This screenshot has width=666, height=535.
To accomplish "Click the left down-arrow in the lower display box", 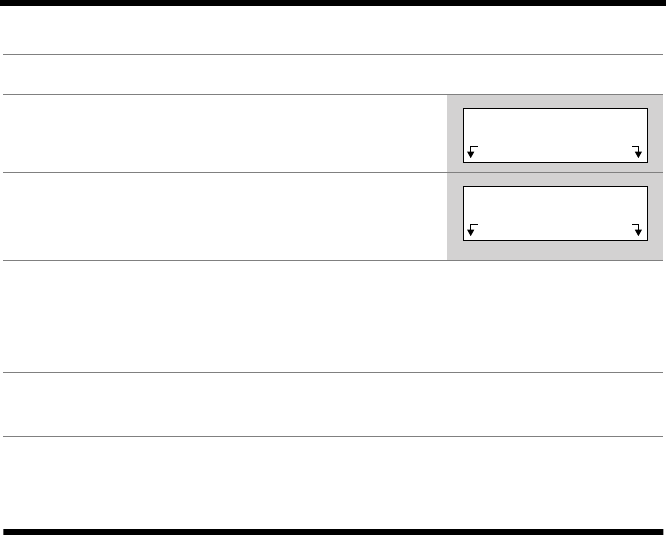I will pyautogui.click(x=472, y=231).
